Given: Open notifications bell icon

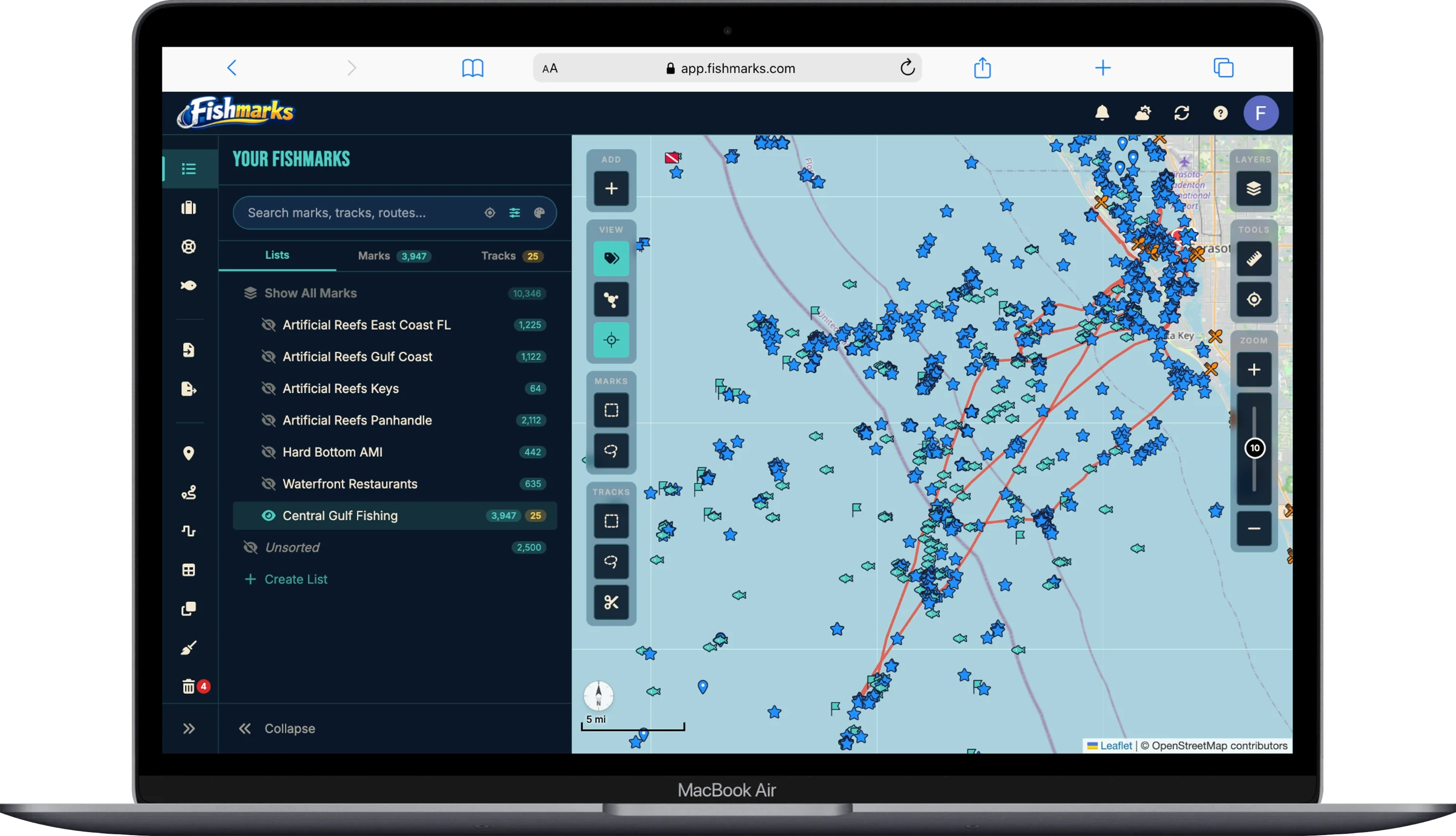Looking at the screenshot, I should (1102, 113).
